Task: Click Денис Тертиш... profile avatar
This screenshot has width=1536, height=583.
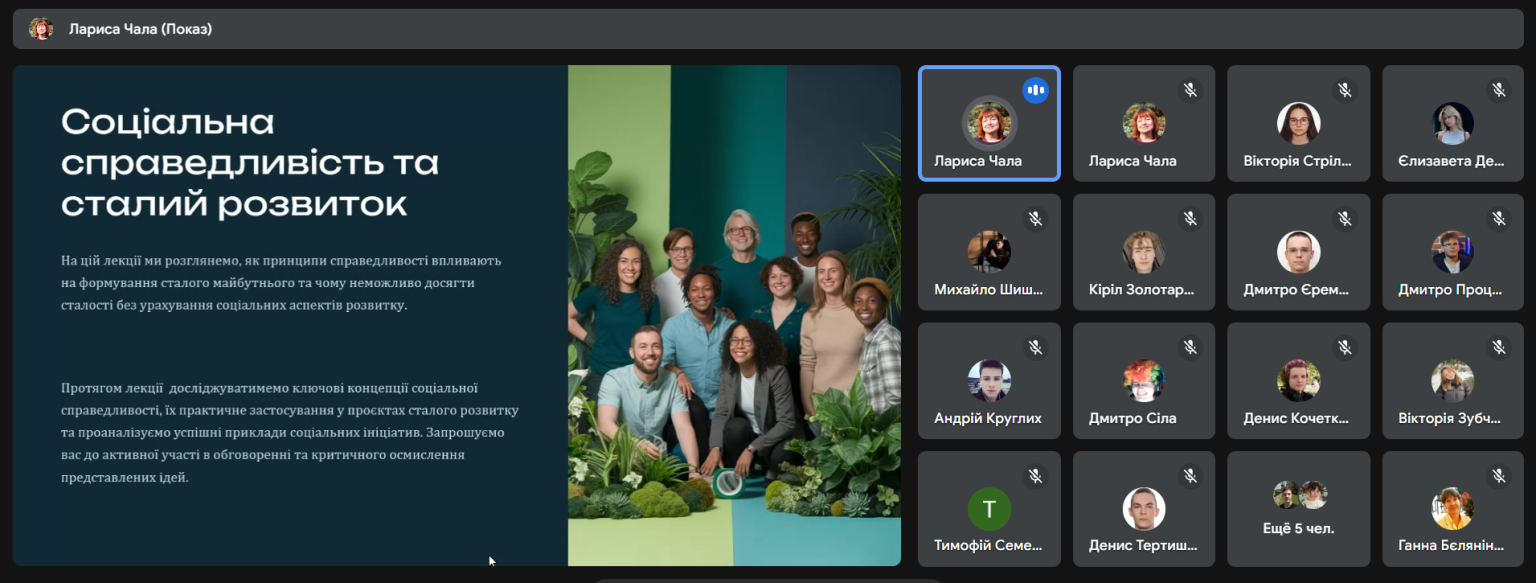Action: (1143, 509)
